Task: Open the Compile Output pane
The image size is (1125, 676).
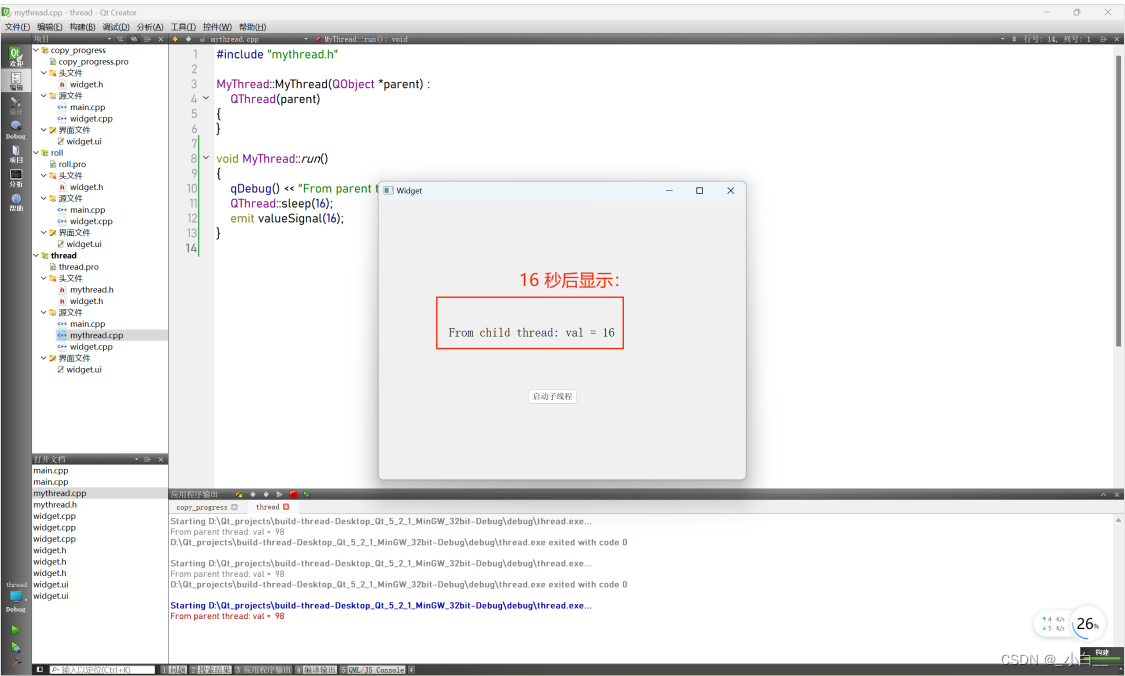Action: click(x=316, y=670)
